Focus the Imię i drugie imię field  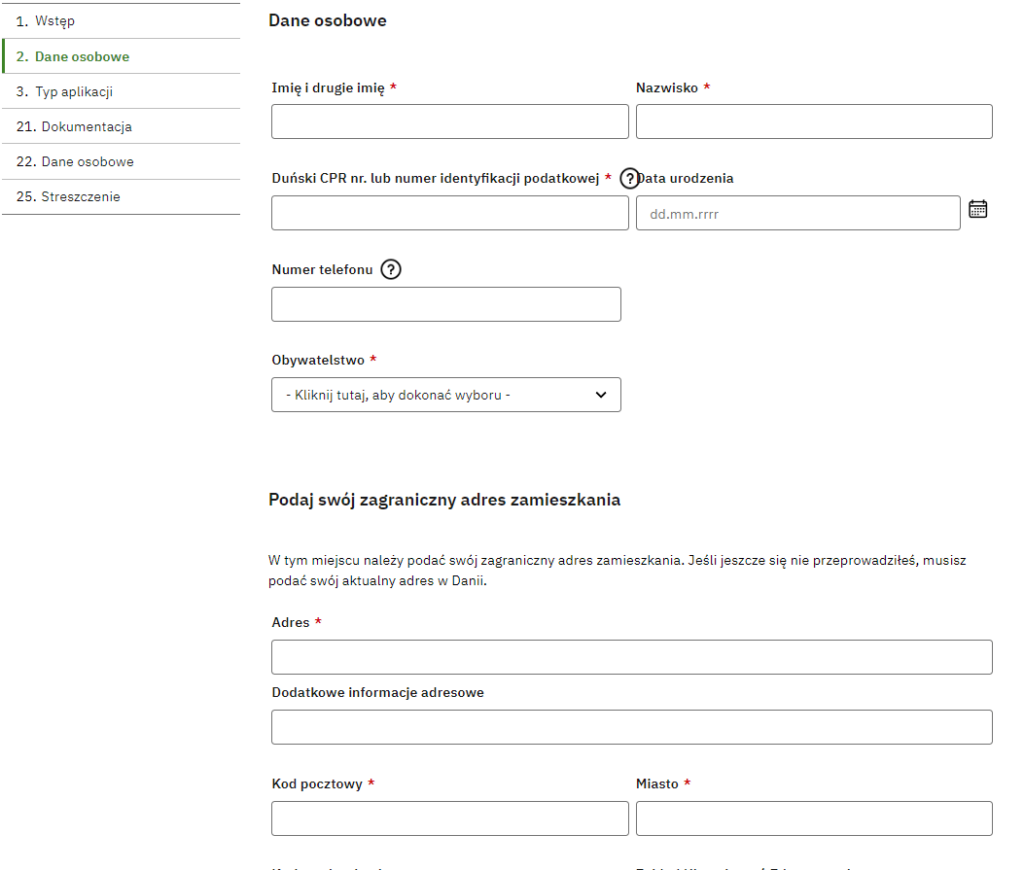tap(450, 121)
